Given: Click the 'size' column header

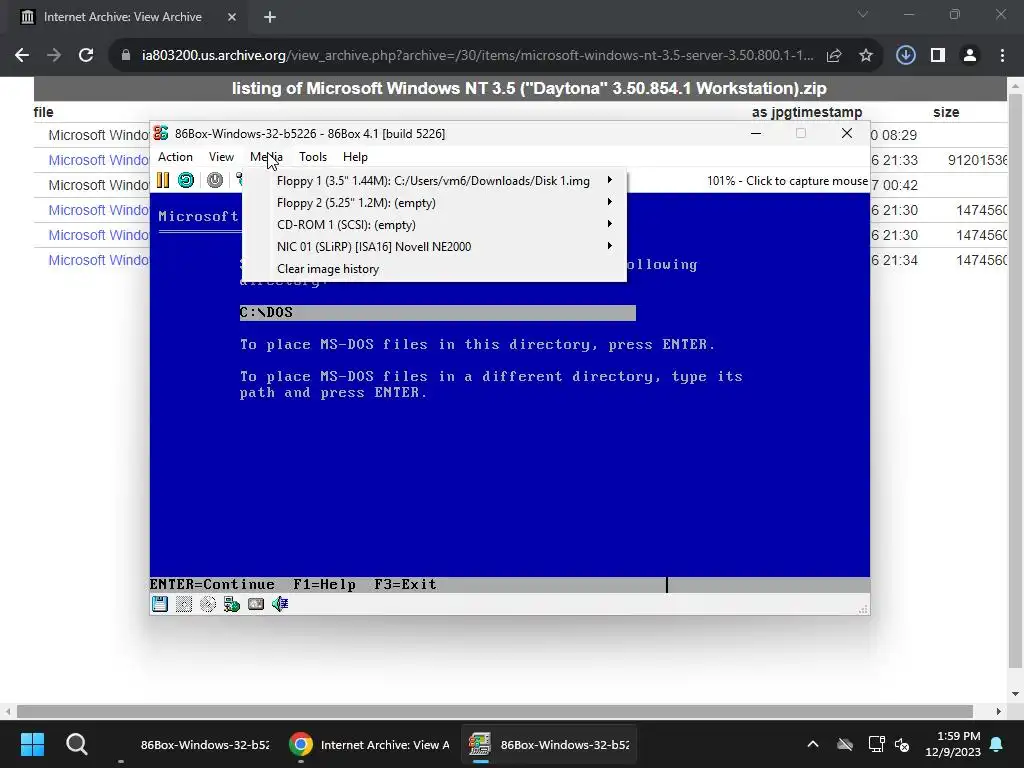Looking at the screenshot, I should (x=946, y=112).
